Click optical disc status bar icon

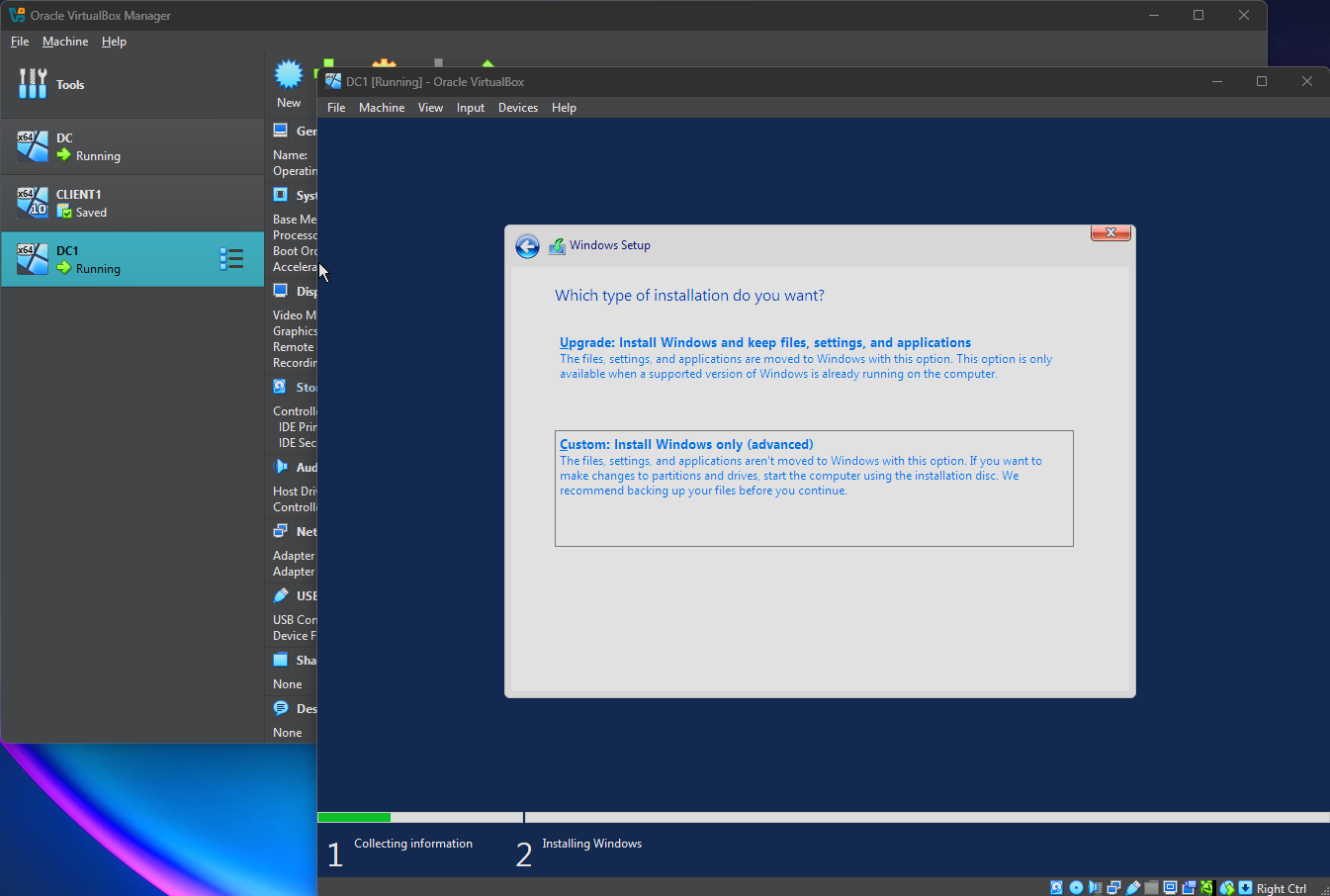(1076, 887)
